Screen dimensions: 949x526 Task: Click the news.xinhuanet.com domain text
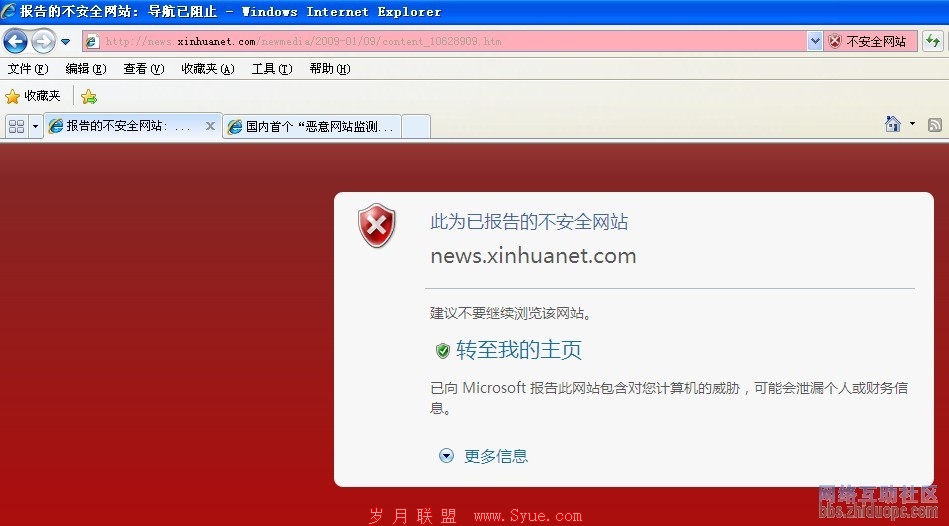click(x=533, y=256)
